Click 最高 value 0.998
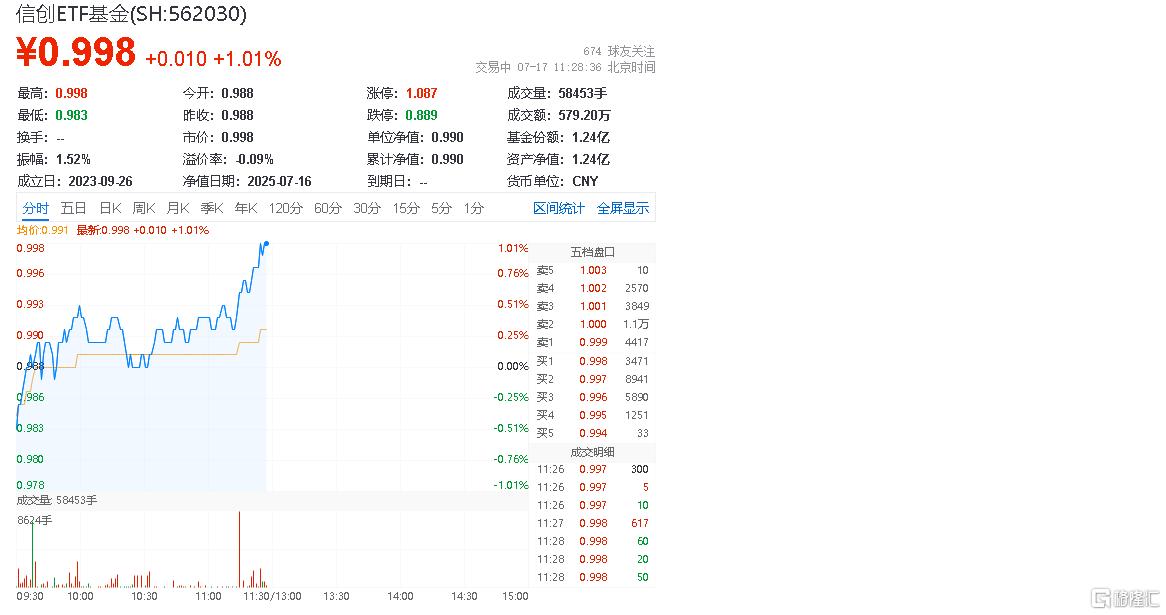The height and width of the screenshot is (615, 1166). [71, 93]
